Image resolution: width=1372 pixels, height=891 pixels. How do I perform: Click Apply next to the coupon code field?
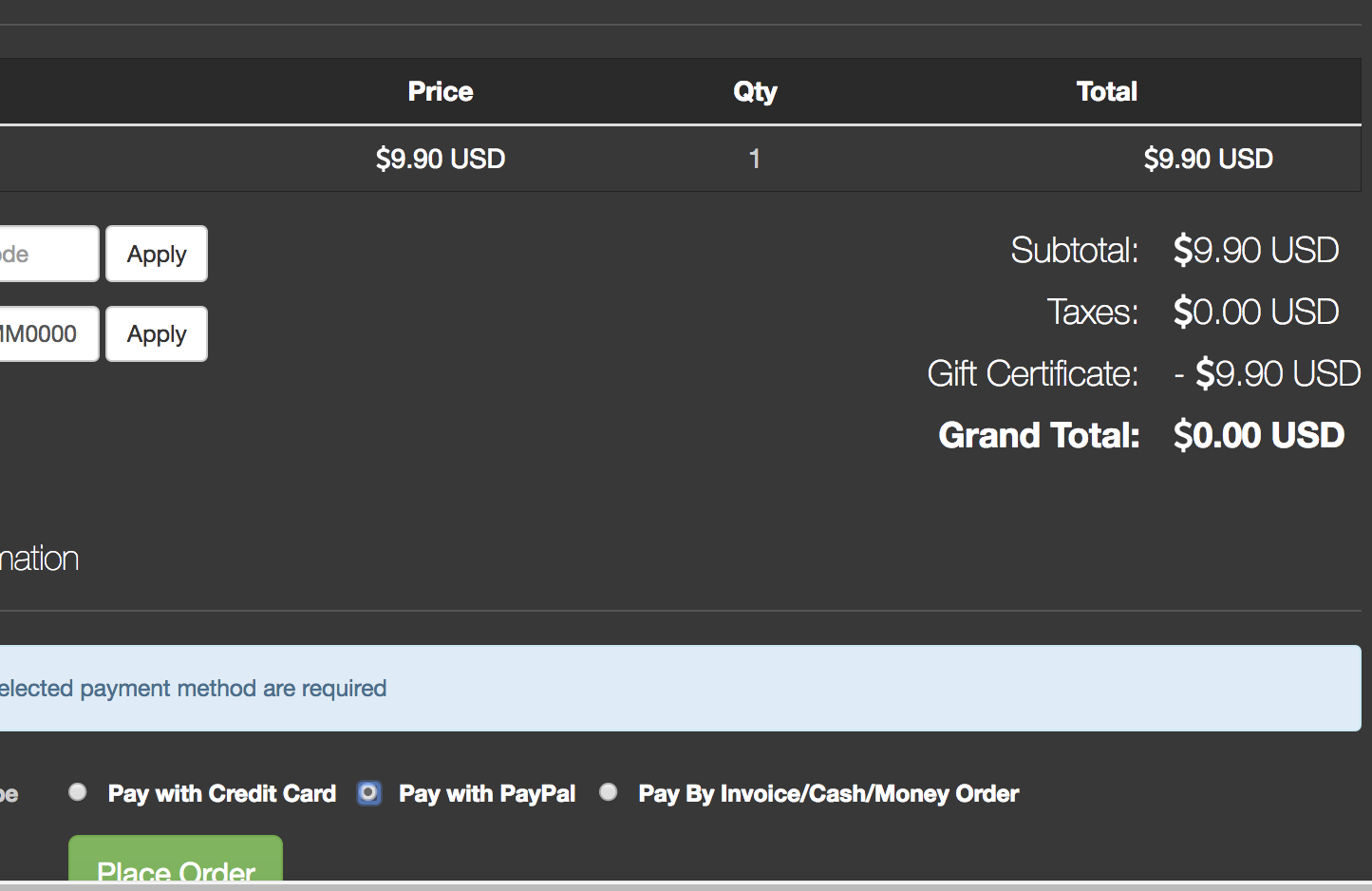[157, 254]
